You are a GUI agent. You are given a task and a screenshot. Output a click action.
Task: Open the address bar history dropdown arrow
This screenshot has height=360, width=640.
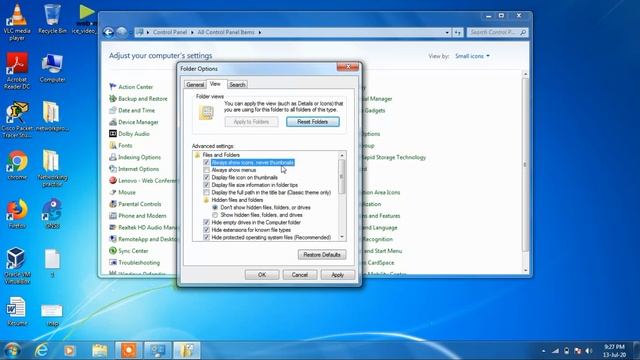(447, 32)
